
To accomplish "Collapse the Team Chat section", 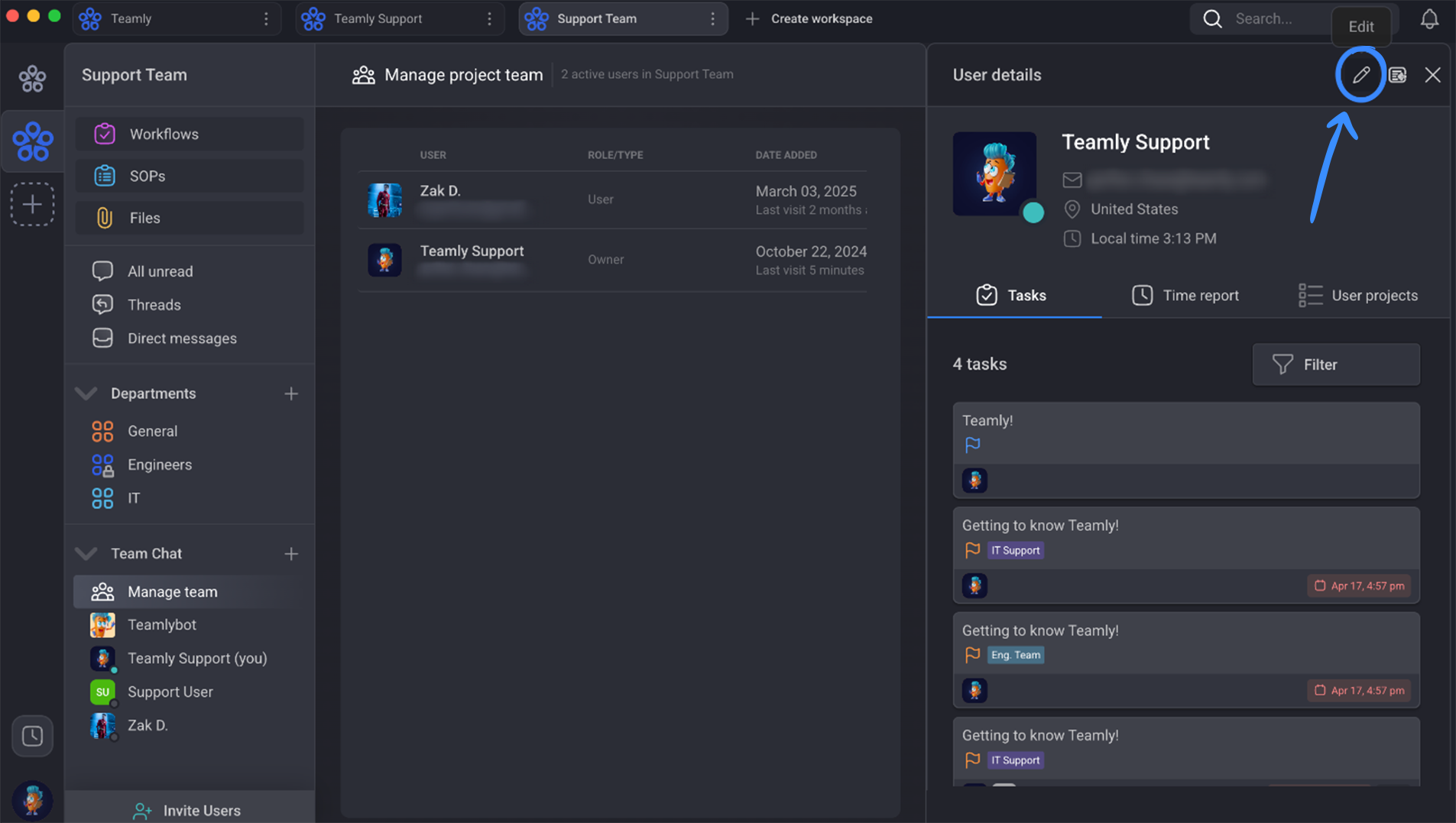I will 86,553.
